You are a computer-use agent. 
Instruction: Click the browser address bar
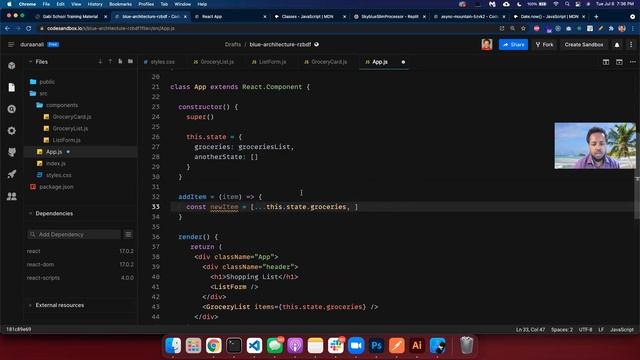[269, 29]
